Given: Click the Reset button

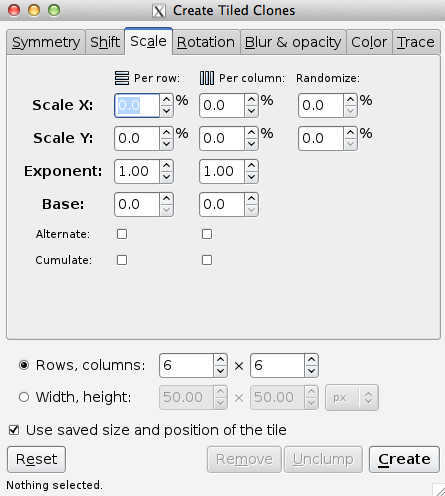Looking at the screenshot, I should click(x=36, y=459).
